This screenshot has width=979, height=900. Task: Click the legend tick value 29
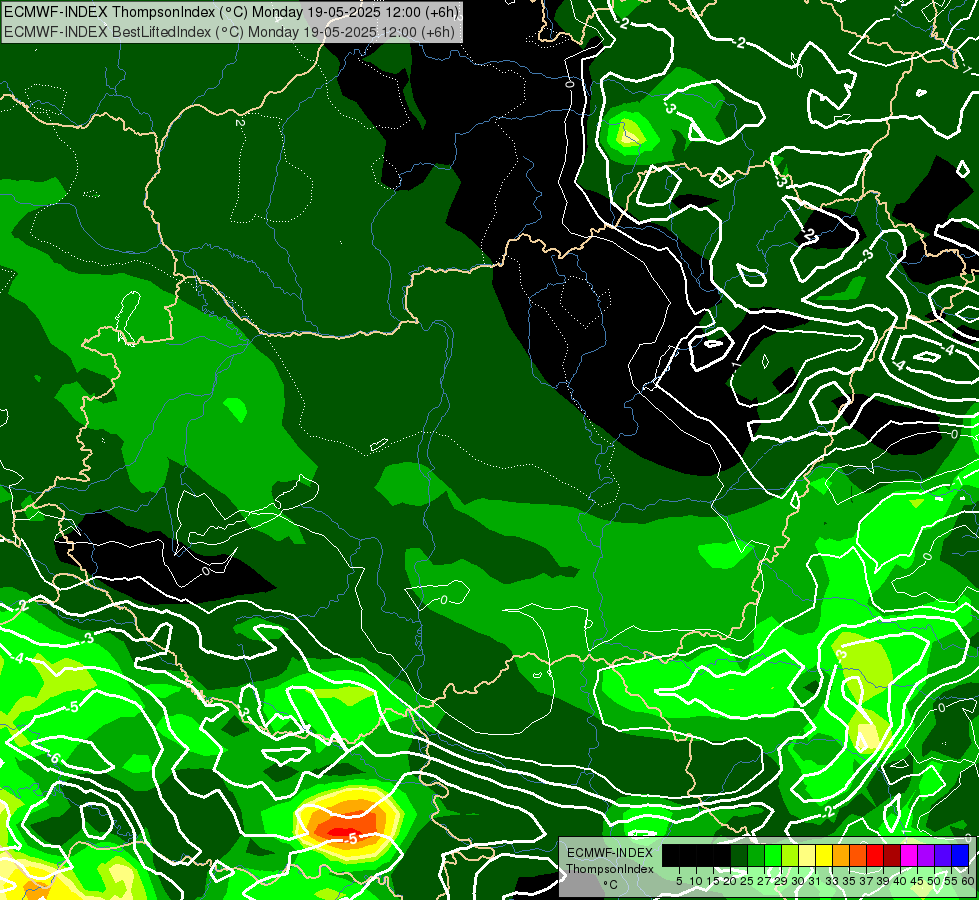click(x=781, y=881)
